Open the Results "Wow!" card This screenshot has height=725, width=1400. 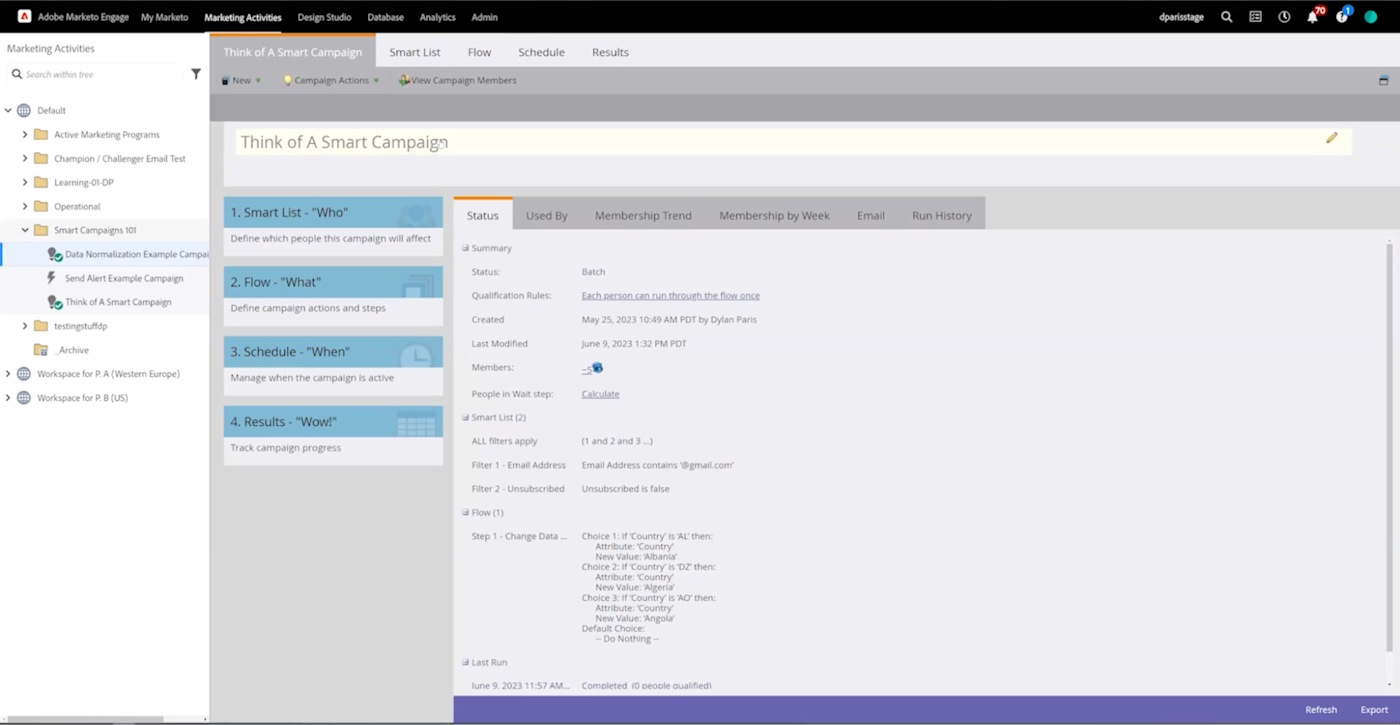[333, 436]
